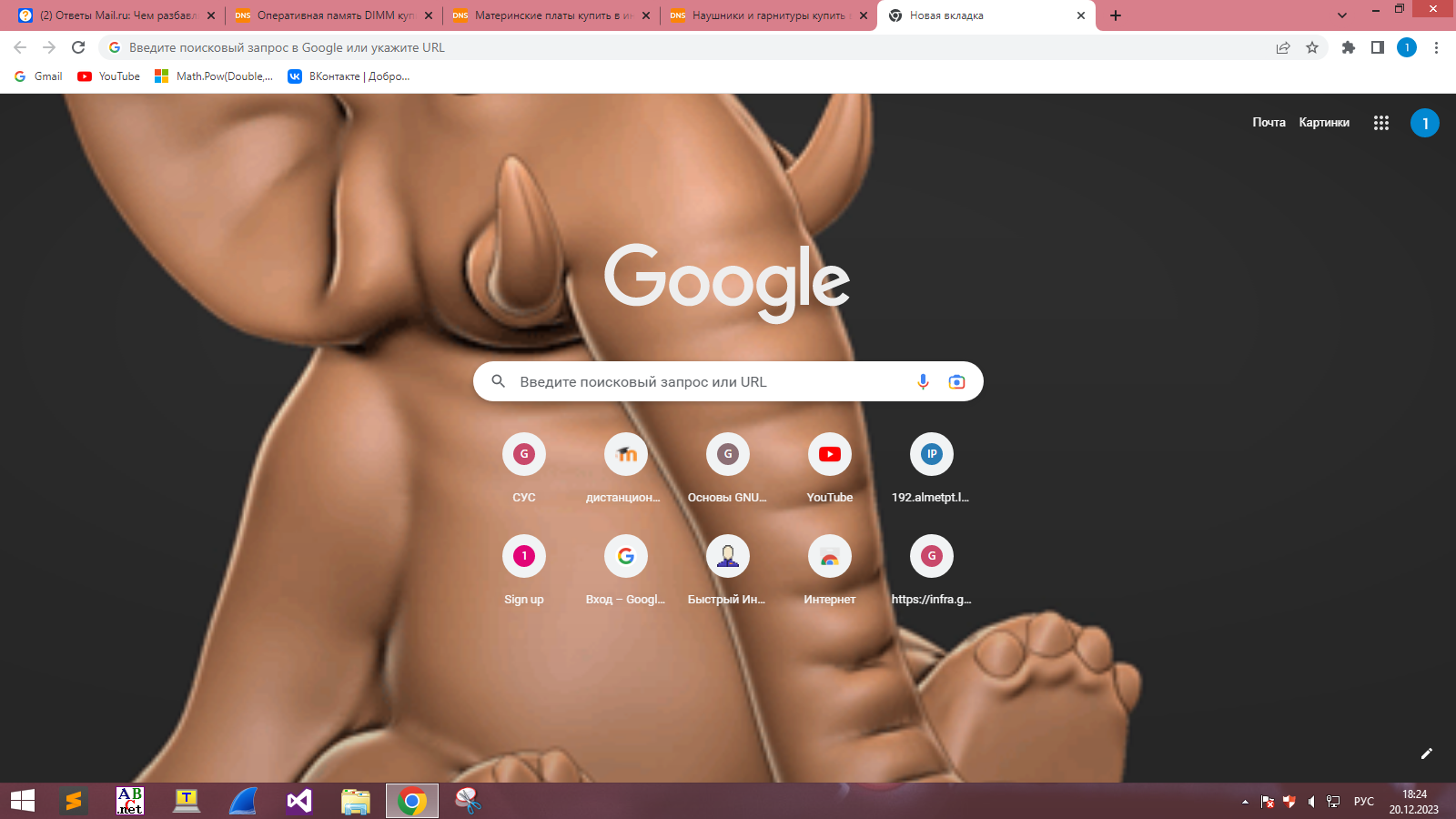1456x819 pixels.
Task: Open YouTube bookmark in bookmarks bar
Action: (x=109, y=76)
